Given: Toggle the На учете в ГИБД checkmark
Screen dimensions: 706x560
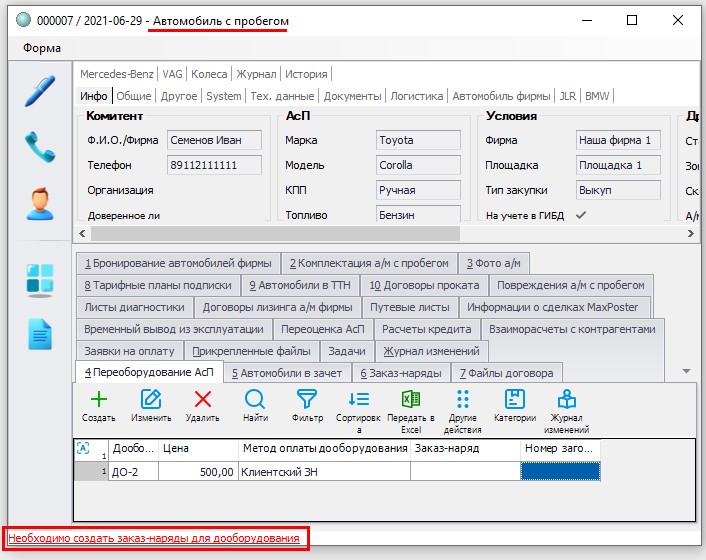Looking at the screenshot, I should (580, 215).
